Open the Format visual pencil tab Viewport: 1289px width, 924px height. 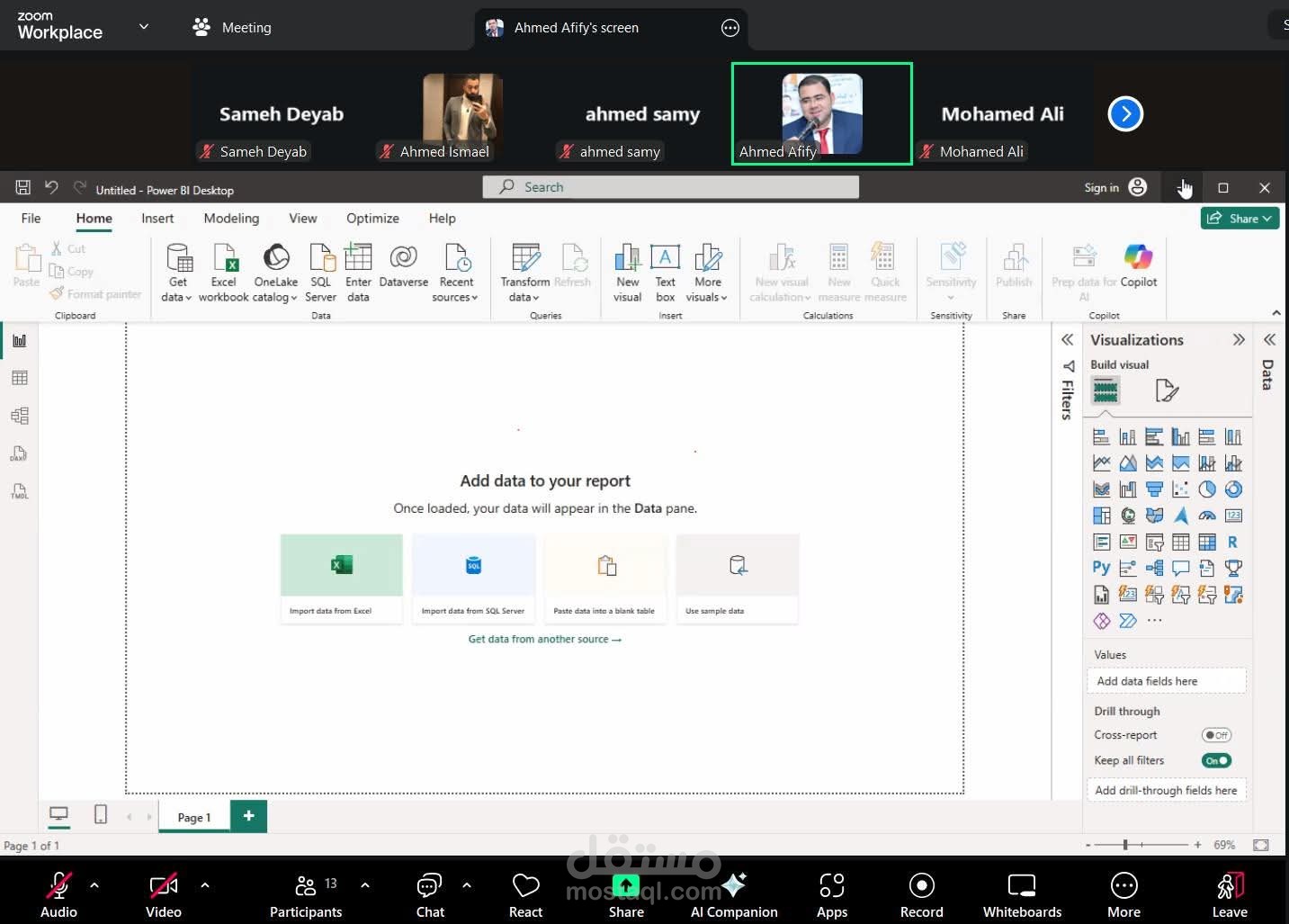click(1167, 390)
